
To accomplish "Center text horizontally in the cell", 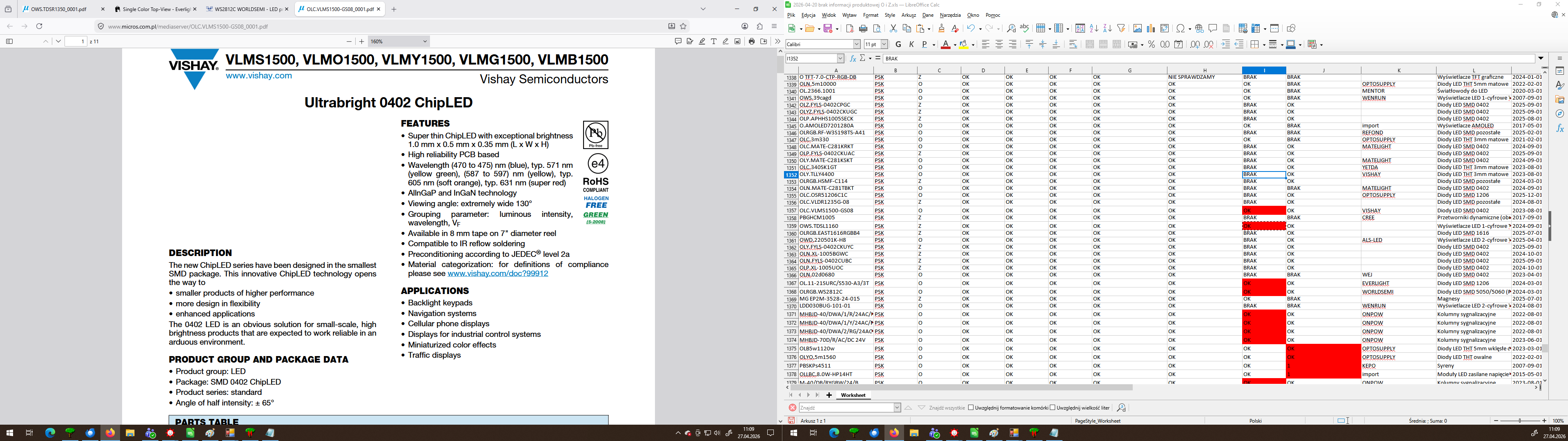I will coord(999,45).
